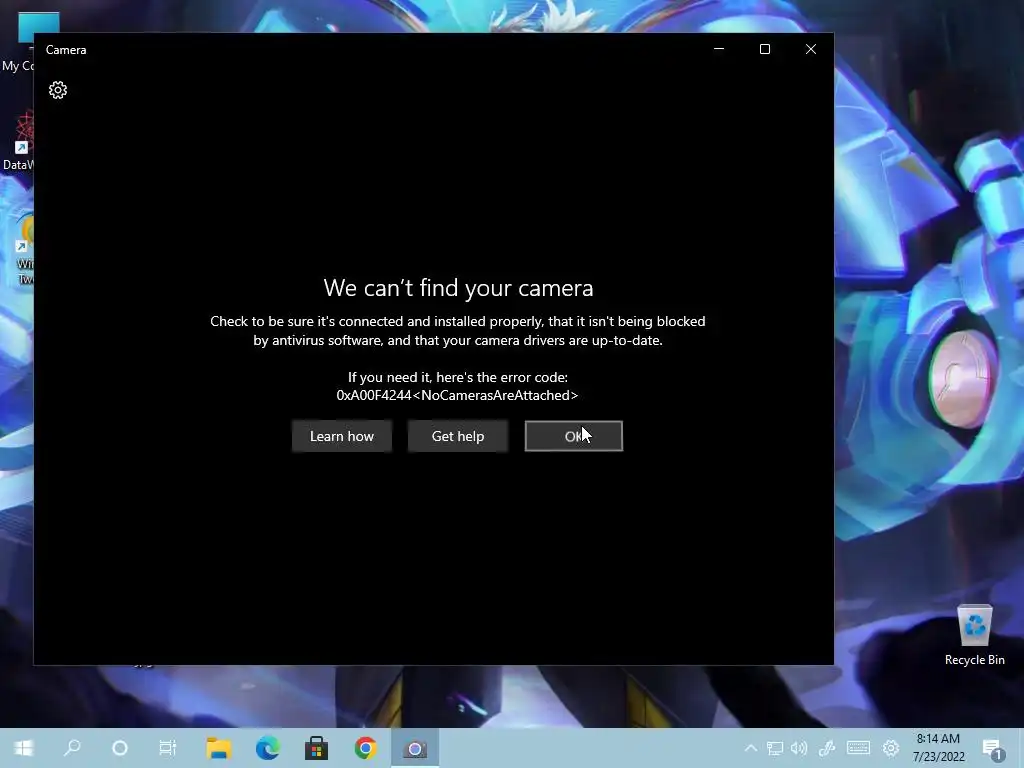Dismiss the error with OK
This screenshot has height=768, width=1024.
click(574, 436)
